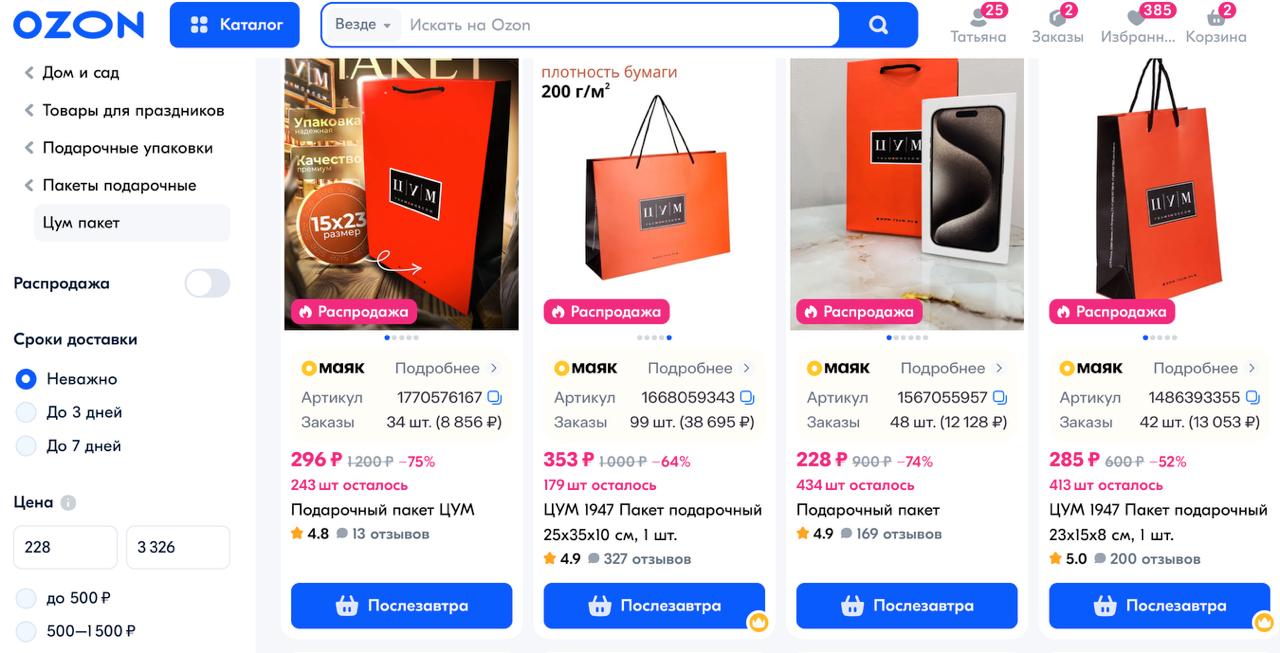This screenshot has height=653, width=1280.
Task: Click the price info icon next to Цена
Action: (x=68, y=503)
